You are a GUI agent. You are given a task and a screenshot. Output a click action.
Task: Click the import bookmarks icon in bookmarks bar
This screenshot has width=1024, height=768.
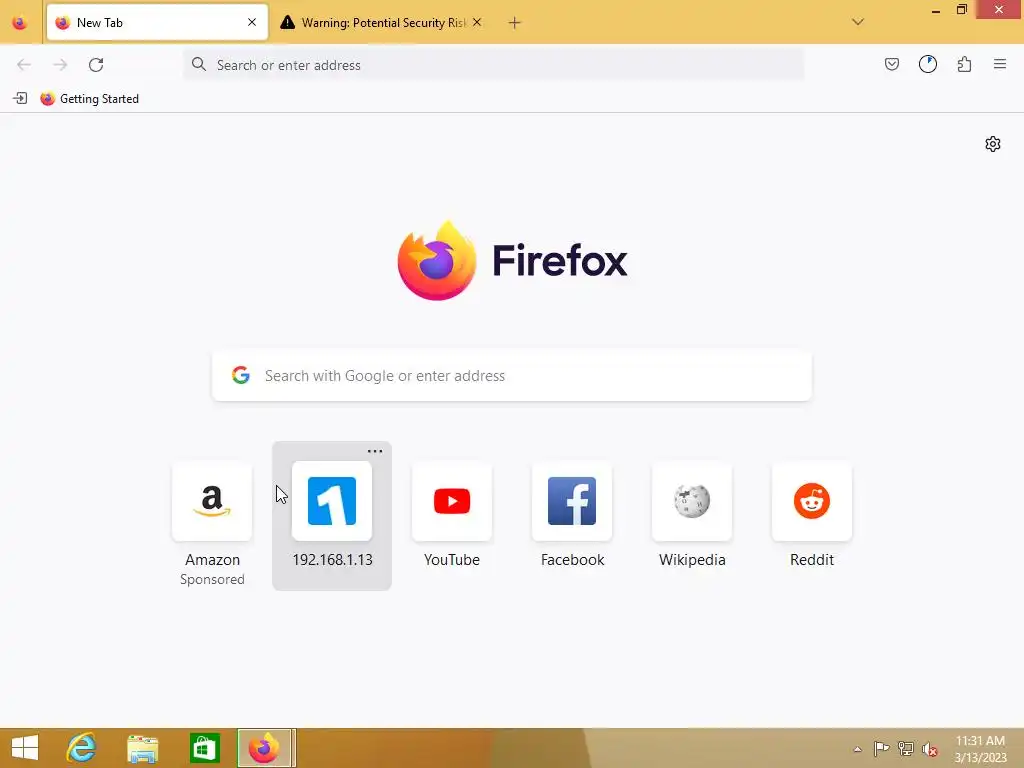[x=20, y=99]
